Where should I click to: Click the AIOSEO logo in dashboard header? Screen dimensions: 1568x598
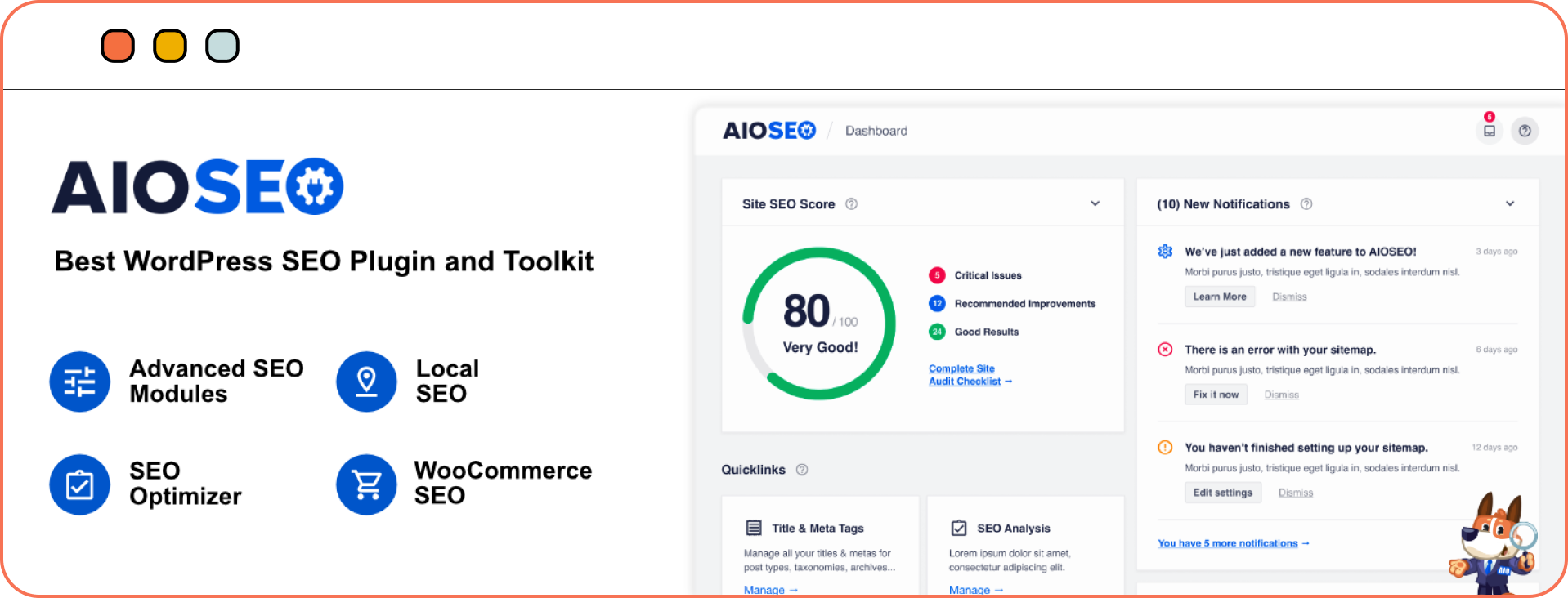click(x=769, y=131)
